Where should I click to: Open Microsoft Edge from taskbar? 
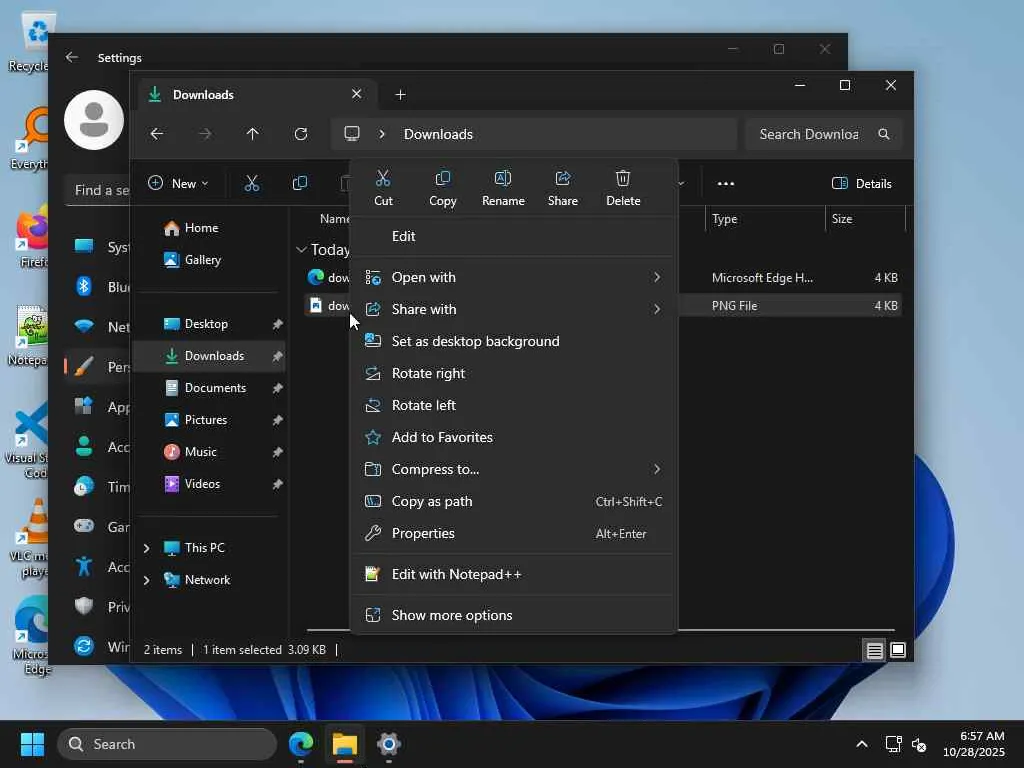pos(301,744)
